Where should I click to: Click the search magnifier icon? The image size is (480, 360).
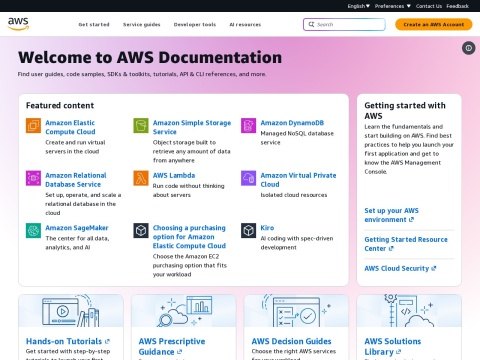[311, 24]
